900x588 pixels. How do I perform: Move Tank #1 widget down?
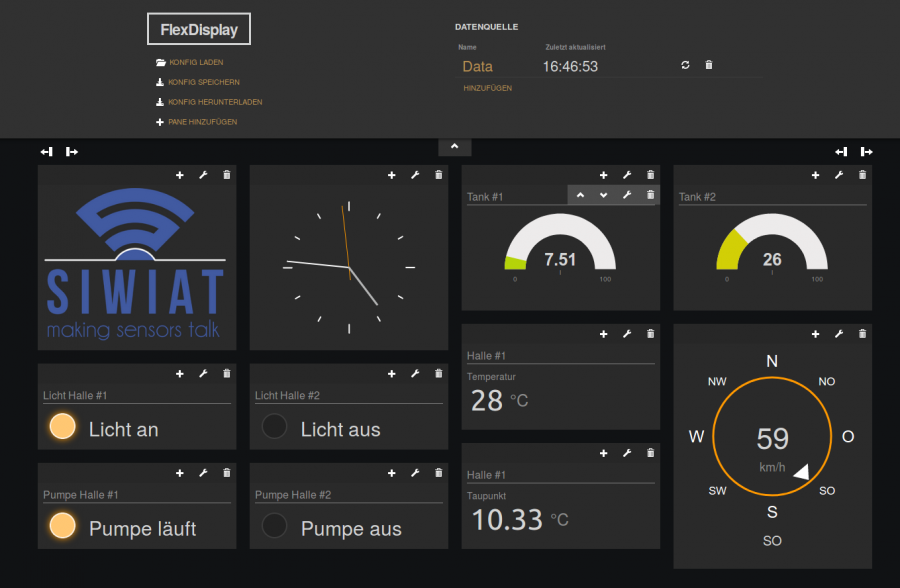click(x=603, y=195)
